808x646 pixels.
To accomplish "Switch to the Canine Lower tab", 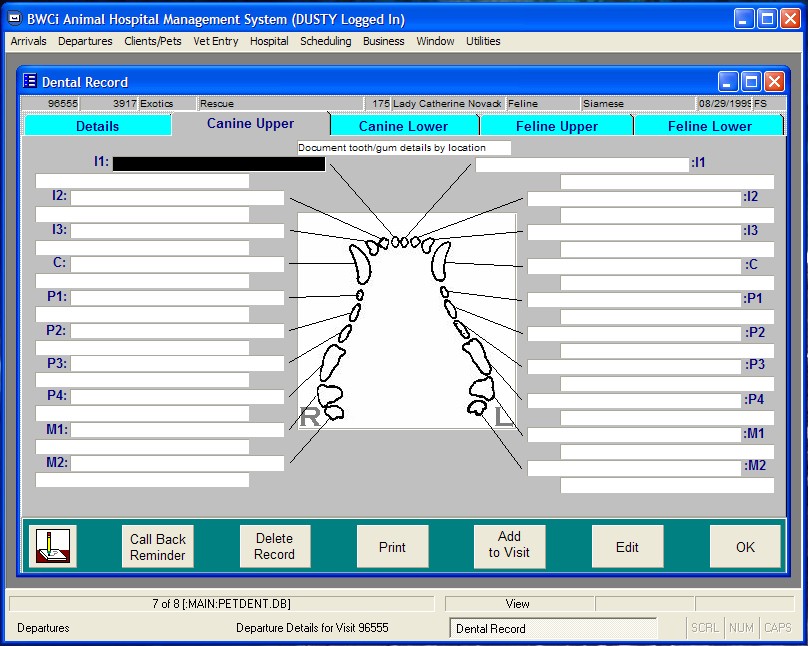I will click(x=403, y=126).
